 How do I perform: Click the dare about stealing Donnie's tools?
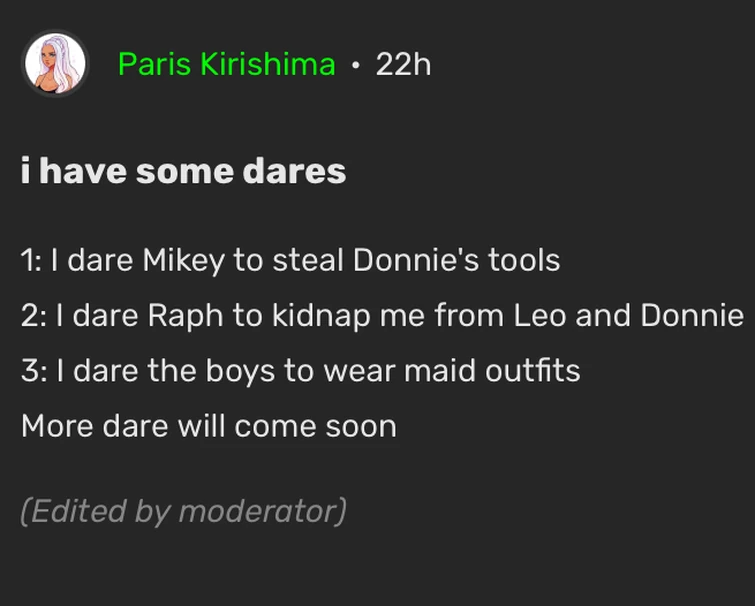click(290, 260)
